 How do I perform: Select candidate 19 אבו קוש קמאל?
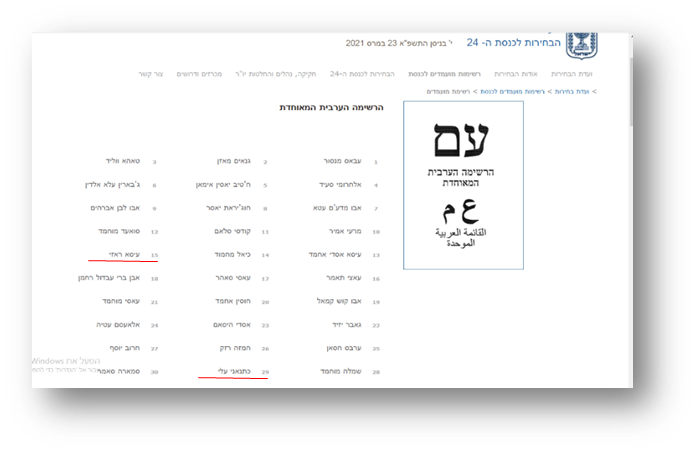pyautogui.click(x=339, y=301)
